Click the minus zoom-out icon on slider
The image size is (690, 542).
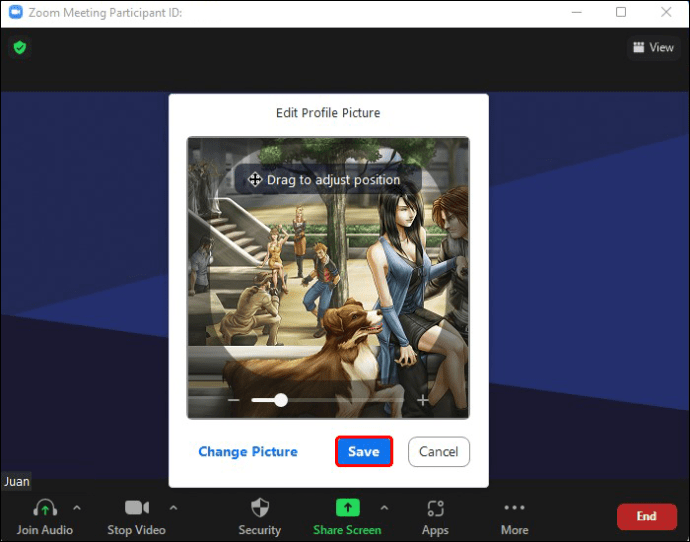click(234, 400)
